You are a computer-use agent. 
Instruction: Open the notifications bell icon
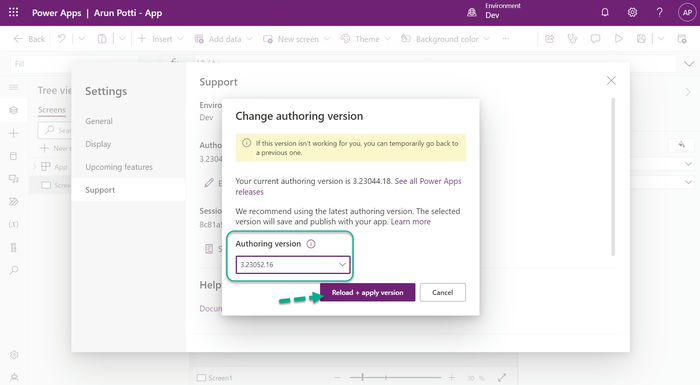coord(605,13)
